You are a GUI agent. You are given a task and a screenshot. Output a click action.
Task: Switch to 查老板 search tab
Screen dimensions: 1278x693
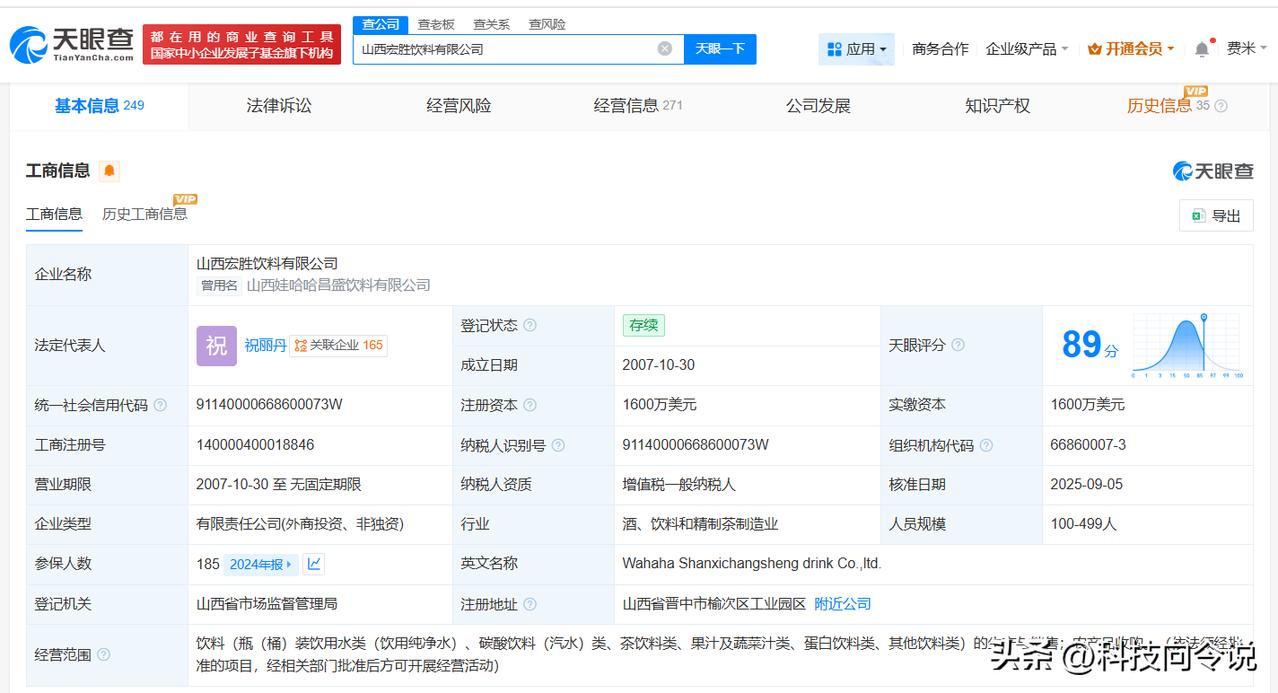(x=436, y=24)
